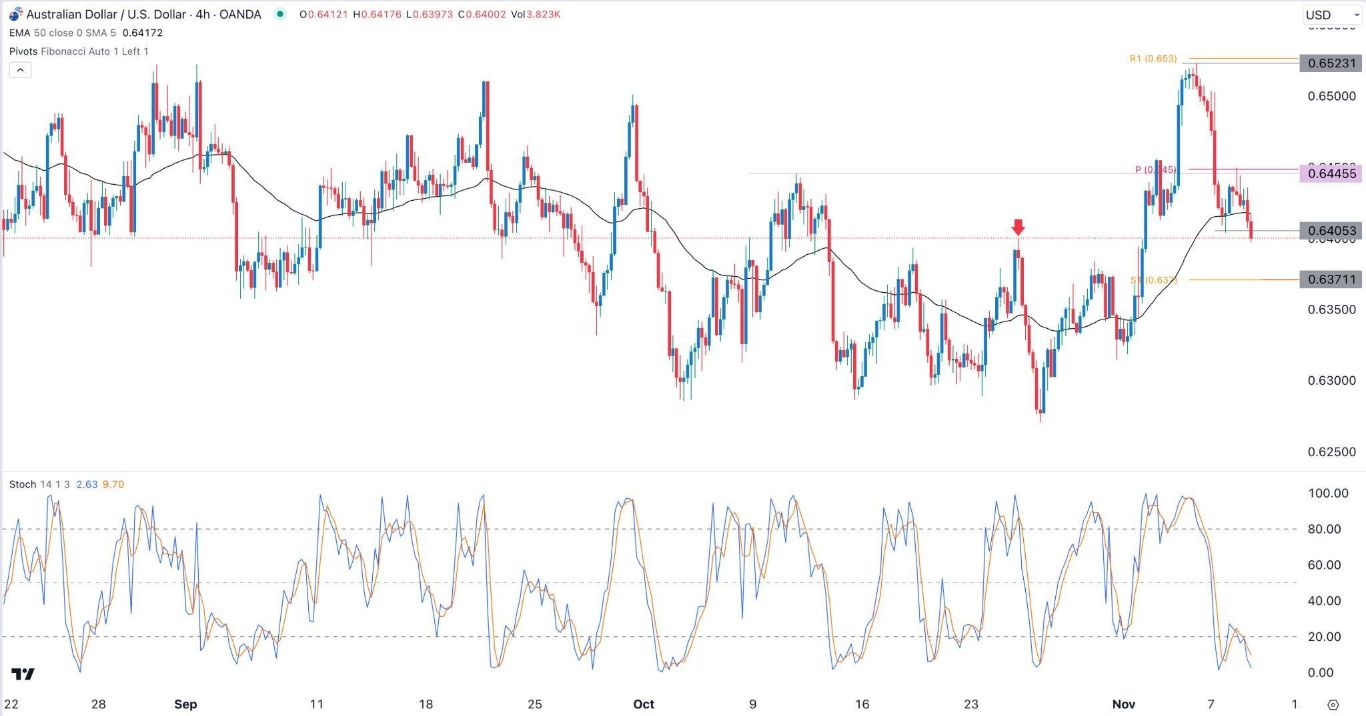
Task: Click the Australian flag currency pair icon
Action: point(15,14)
